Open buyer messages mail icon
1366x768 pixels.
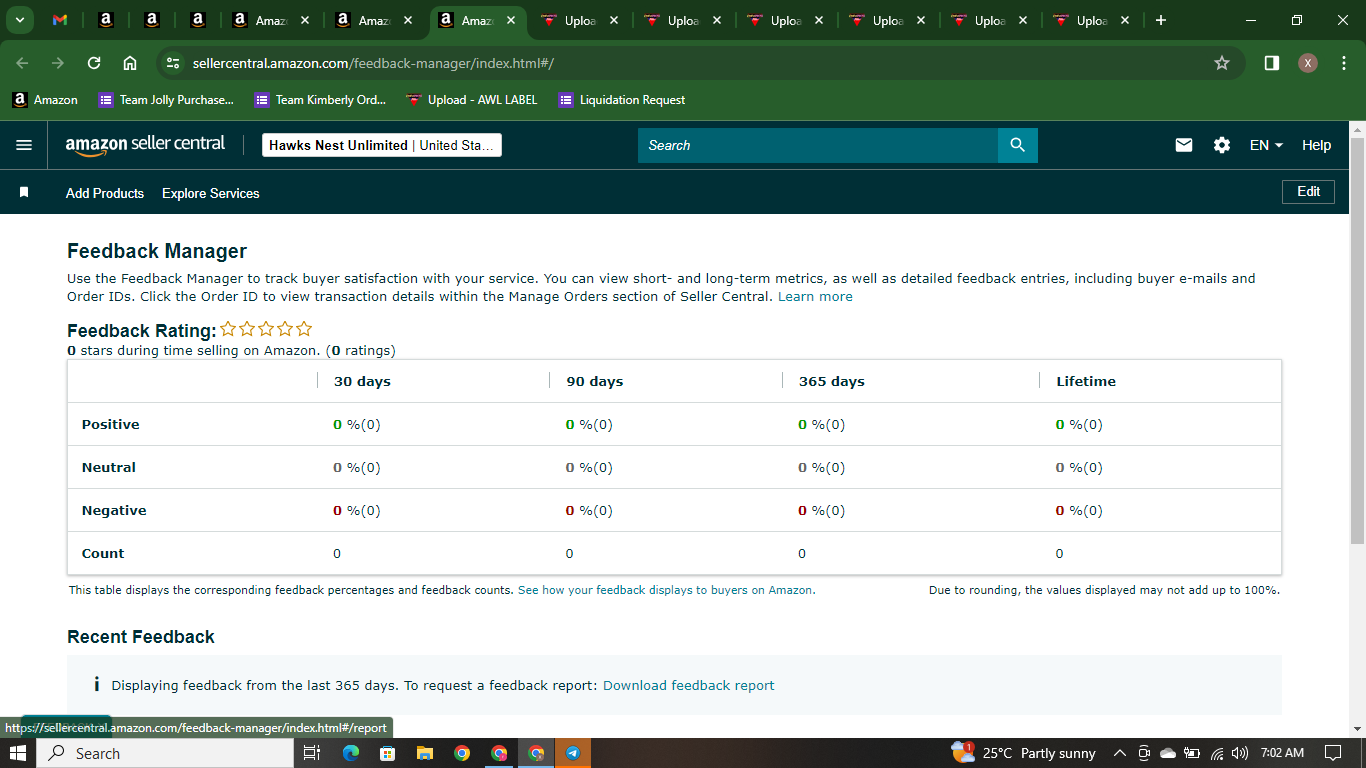point(1184,145)
